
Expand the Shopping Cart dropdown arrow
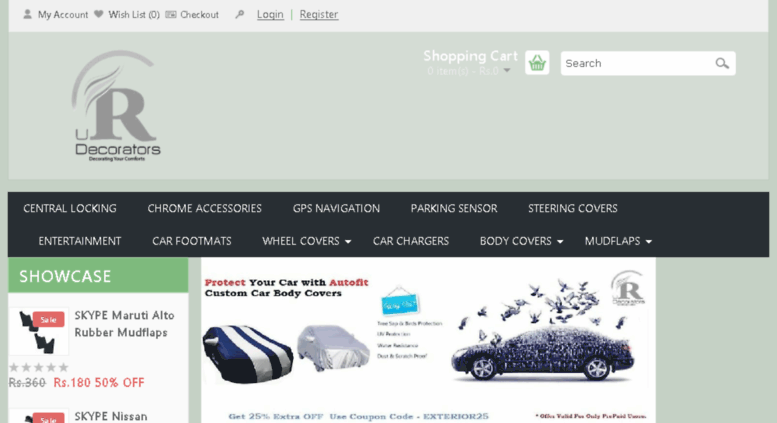[x=507, y=70]
